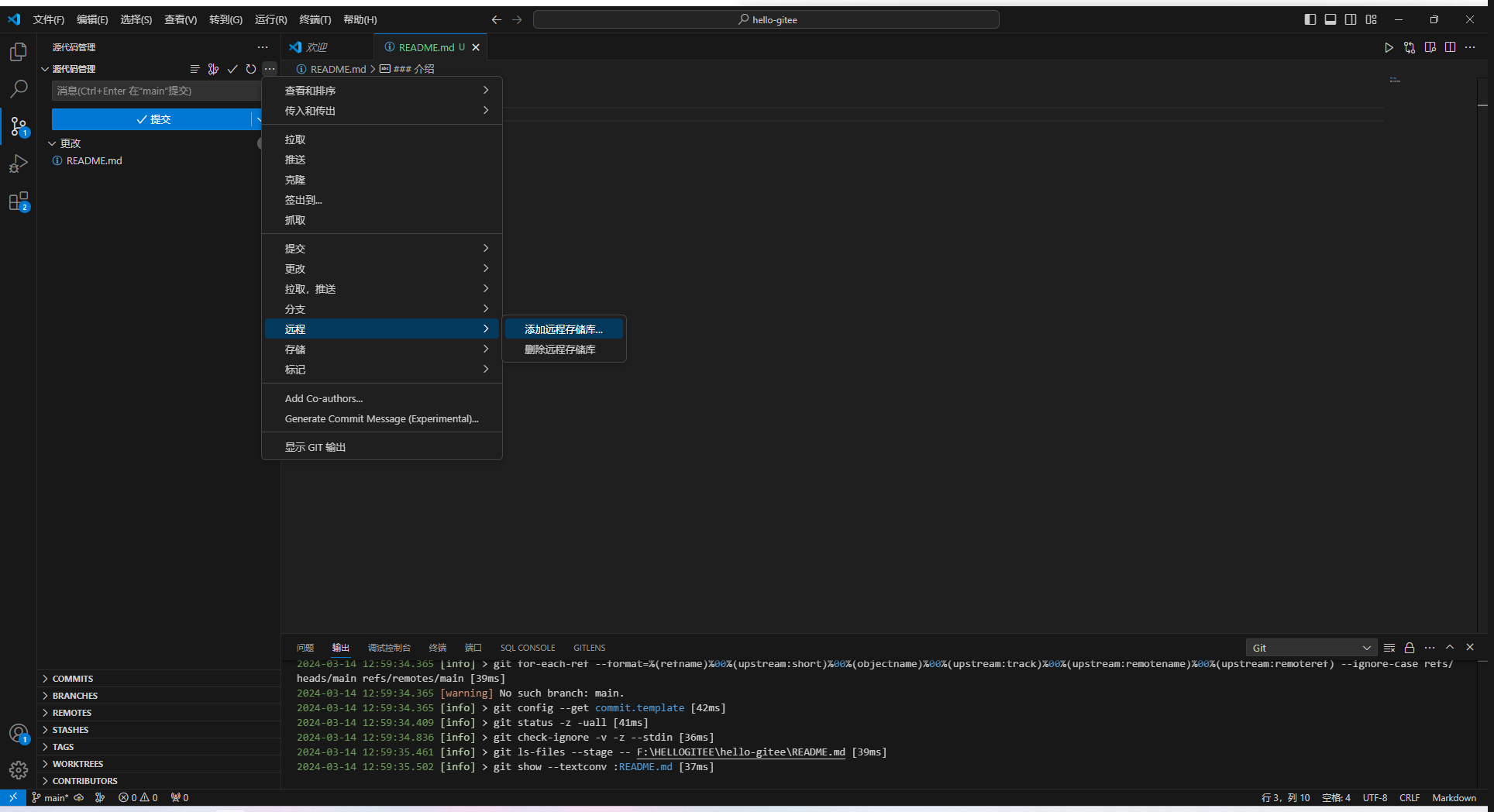Open the 分支 submenu entry
Screen dimensions: 1494x812
click(382, 309)
